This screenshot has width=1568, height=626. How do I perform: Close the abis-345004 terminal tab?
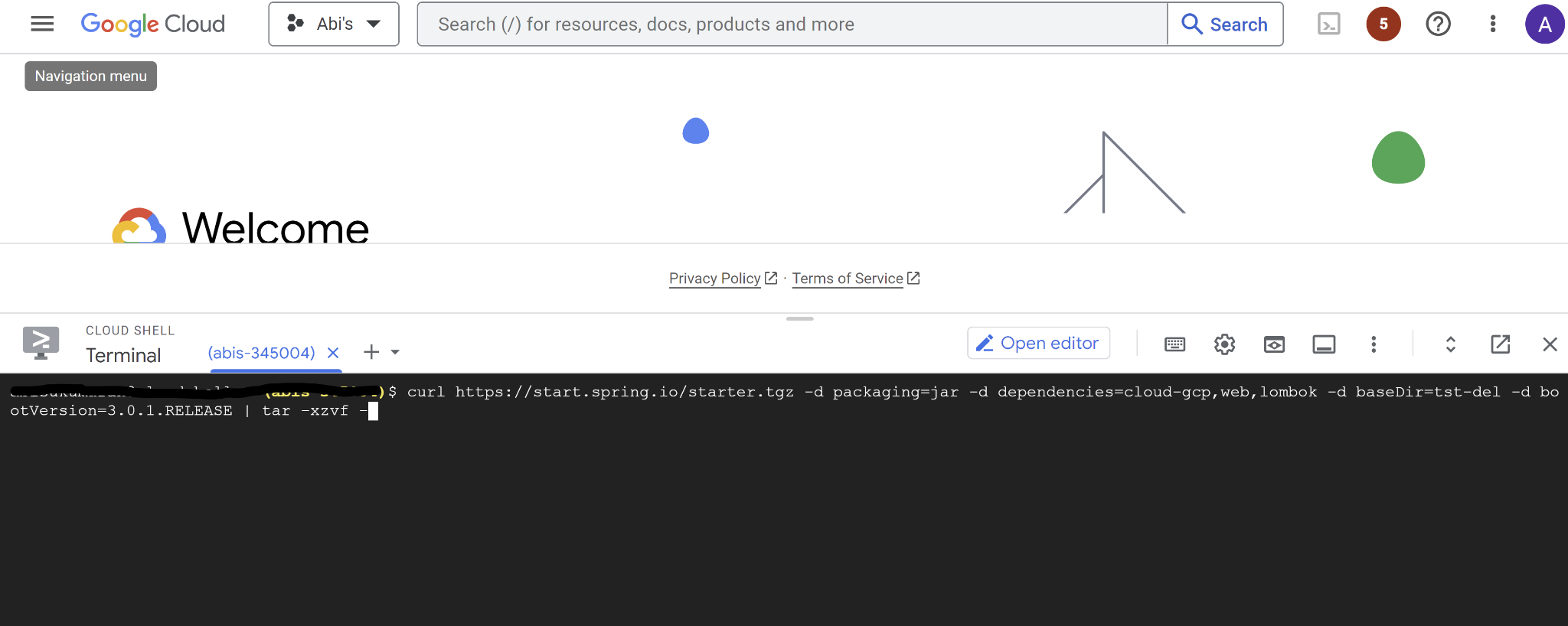[x=333, y=353]
